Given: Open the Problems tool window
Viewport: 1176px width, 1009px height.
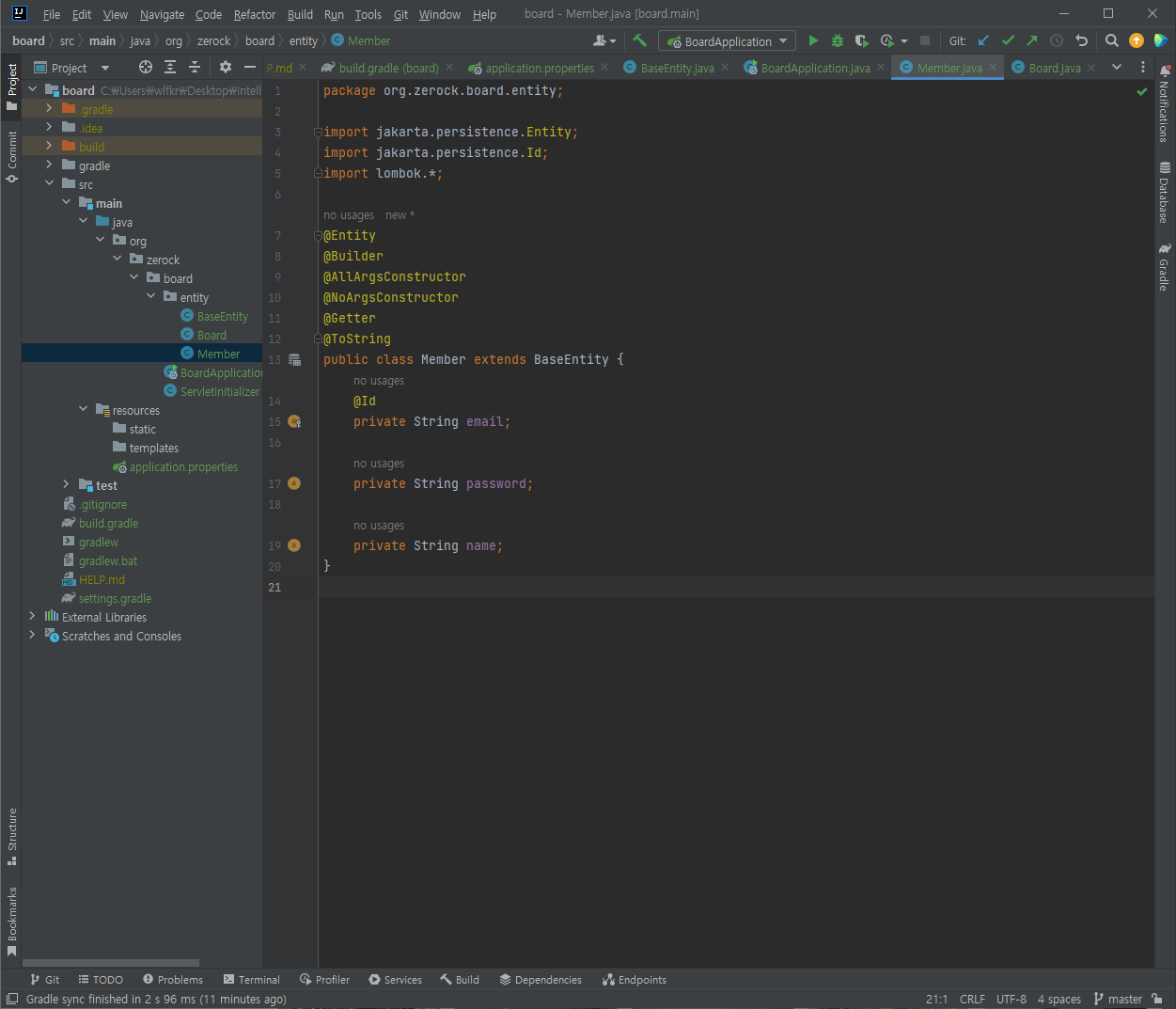Looking at the screenshot, I should pyautogui.click(x=172, y=979).
